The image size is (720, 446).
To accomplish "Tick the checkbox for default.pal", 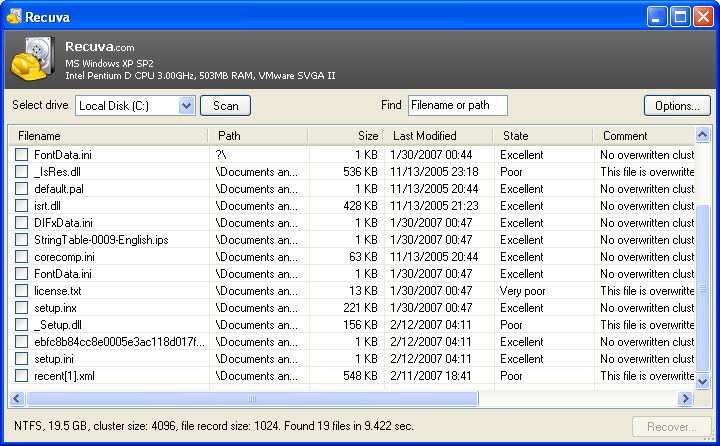I will pyautogui.click(x=21, y=189).
